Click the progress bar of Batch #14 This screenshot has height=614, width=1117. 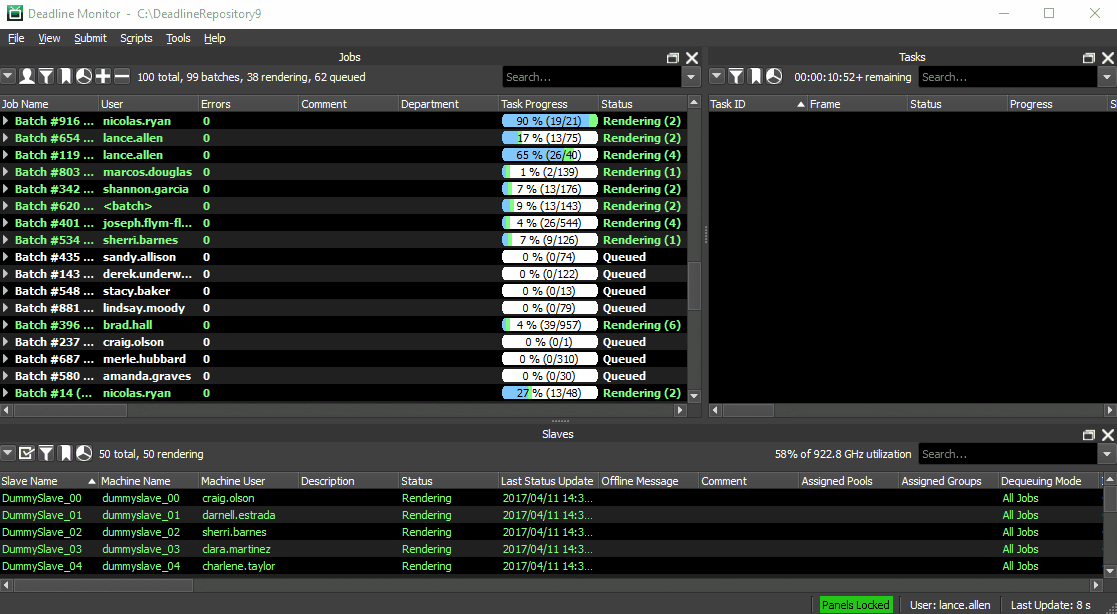pos(549,393)
